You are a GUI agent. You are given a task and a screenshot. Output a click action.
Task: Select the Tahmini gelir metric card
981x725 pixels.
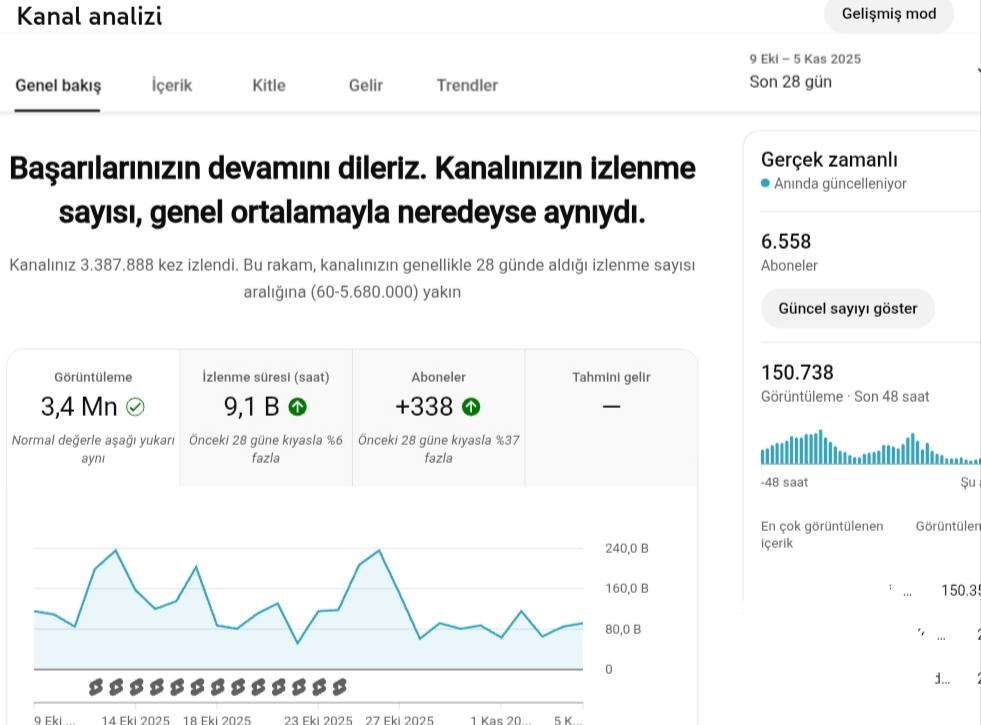611,417
